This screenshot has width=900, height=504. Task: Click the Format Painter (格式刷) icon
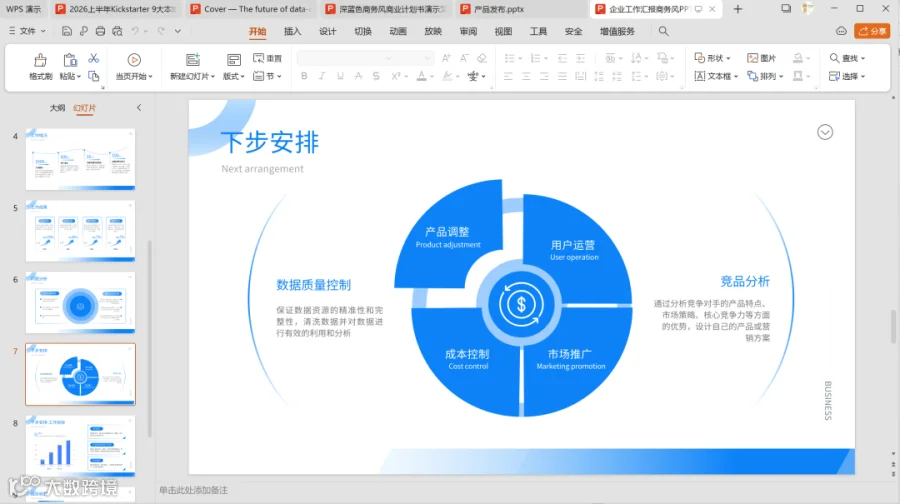(x=40, y=60)
